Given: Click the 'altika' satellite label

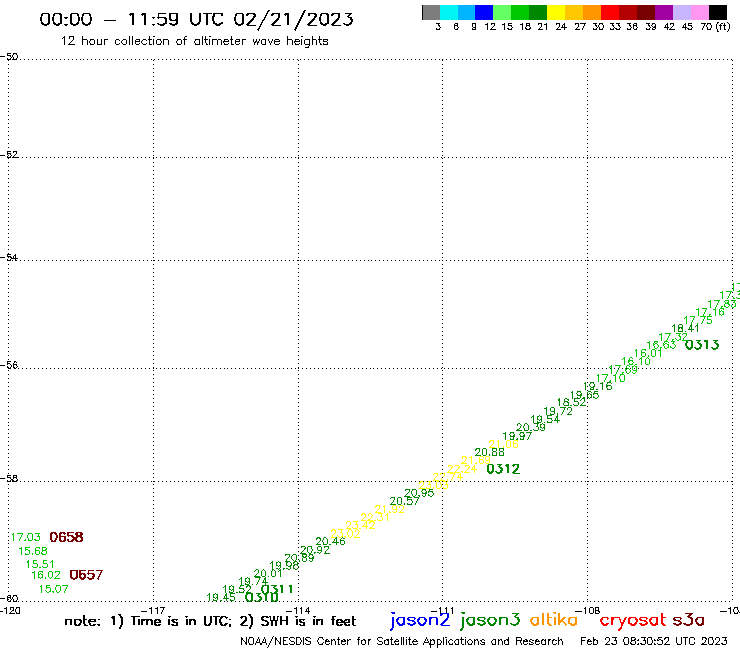Looking at the screenshot, I should point(554,620).
